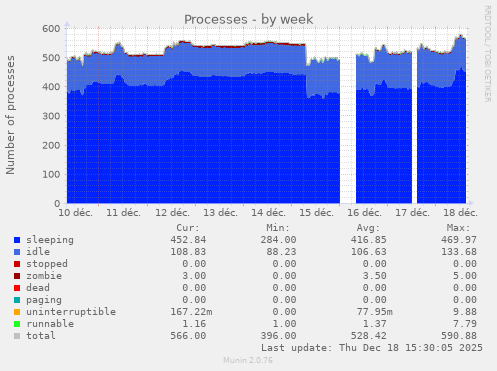Screen dimensions: 497x371
Task: Click the 'dead' legend label
Action: [38, 288]
